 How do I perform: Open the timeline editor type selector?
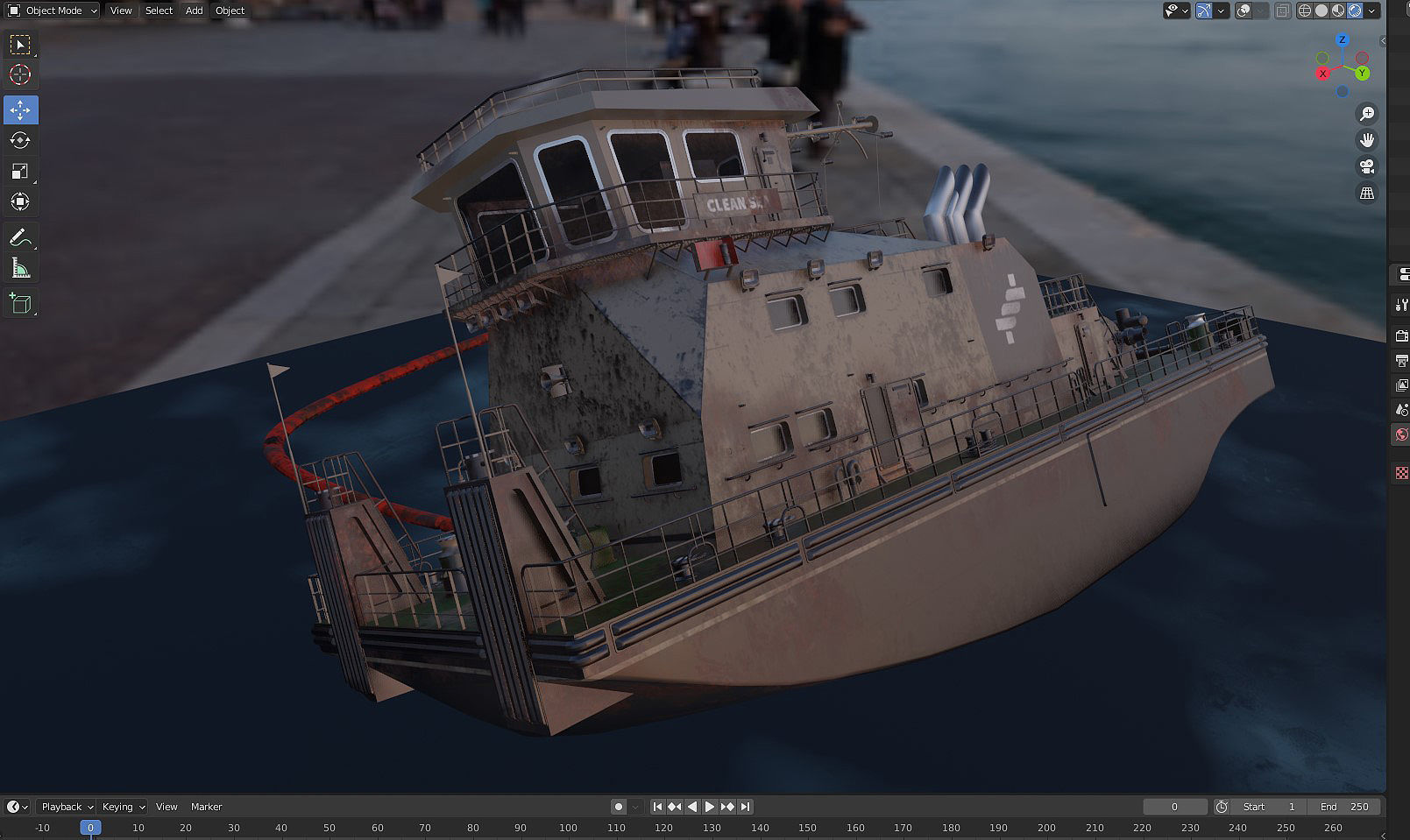pyautogui.click(x=18, y=807)
